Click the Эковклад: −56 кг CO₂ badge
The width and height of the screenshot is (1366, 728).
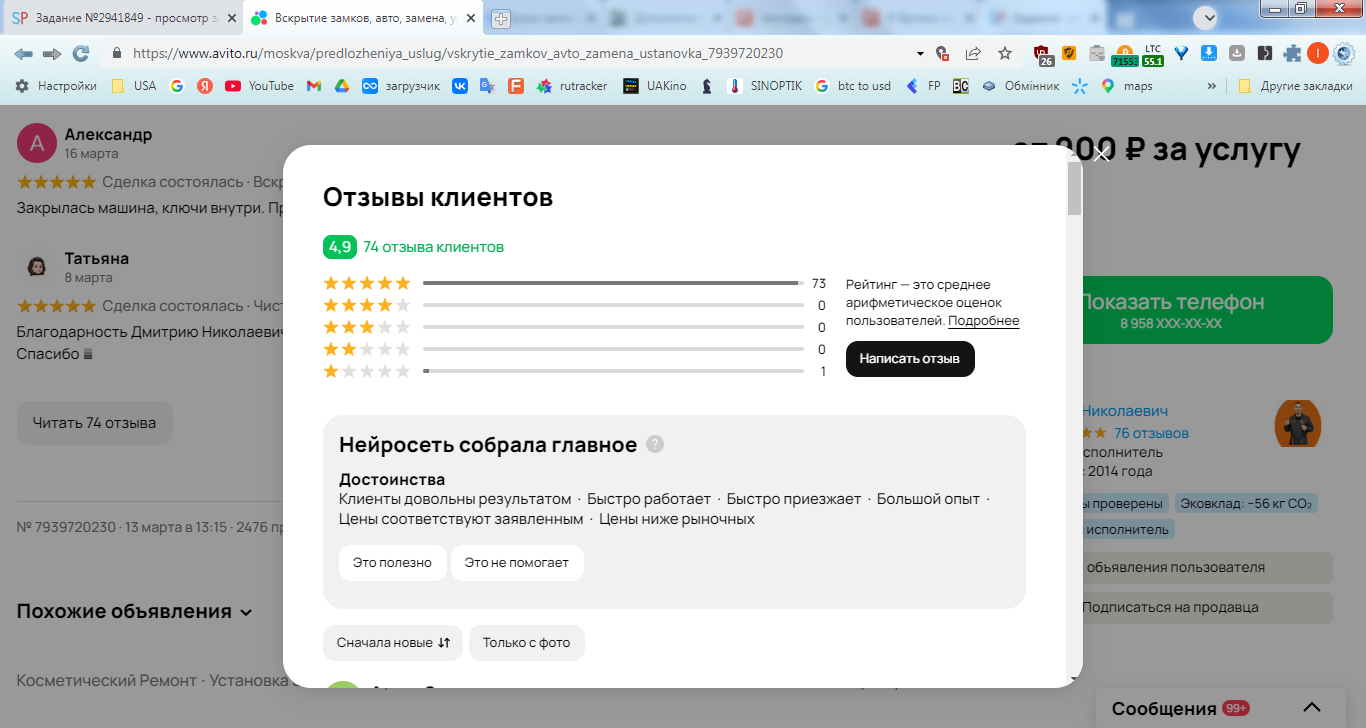(1246, 504)
